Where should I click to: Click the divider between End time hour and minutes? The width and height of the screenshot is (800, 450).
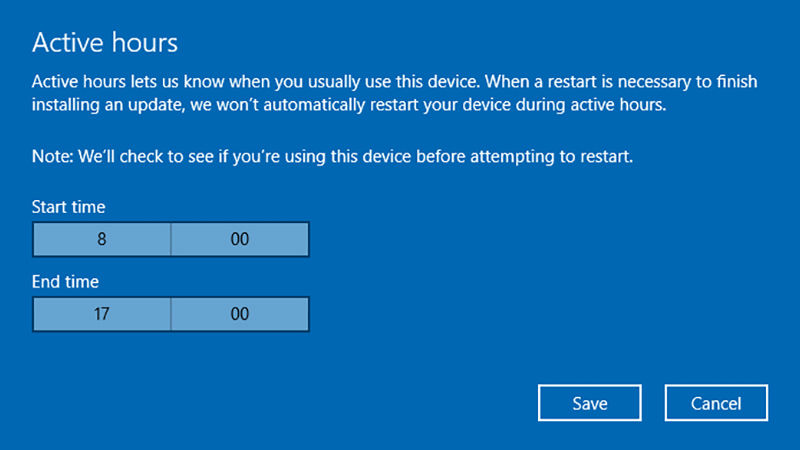[x=171, y=314]
